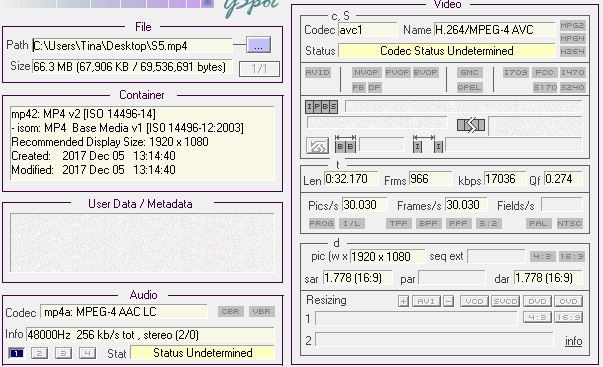Click the SVCD resizing preset button
This screenshot has height=367, width=603.
click(506, 301)
